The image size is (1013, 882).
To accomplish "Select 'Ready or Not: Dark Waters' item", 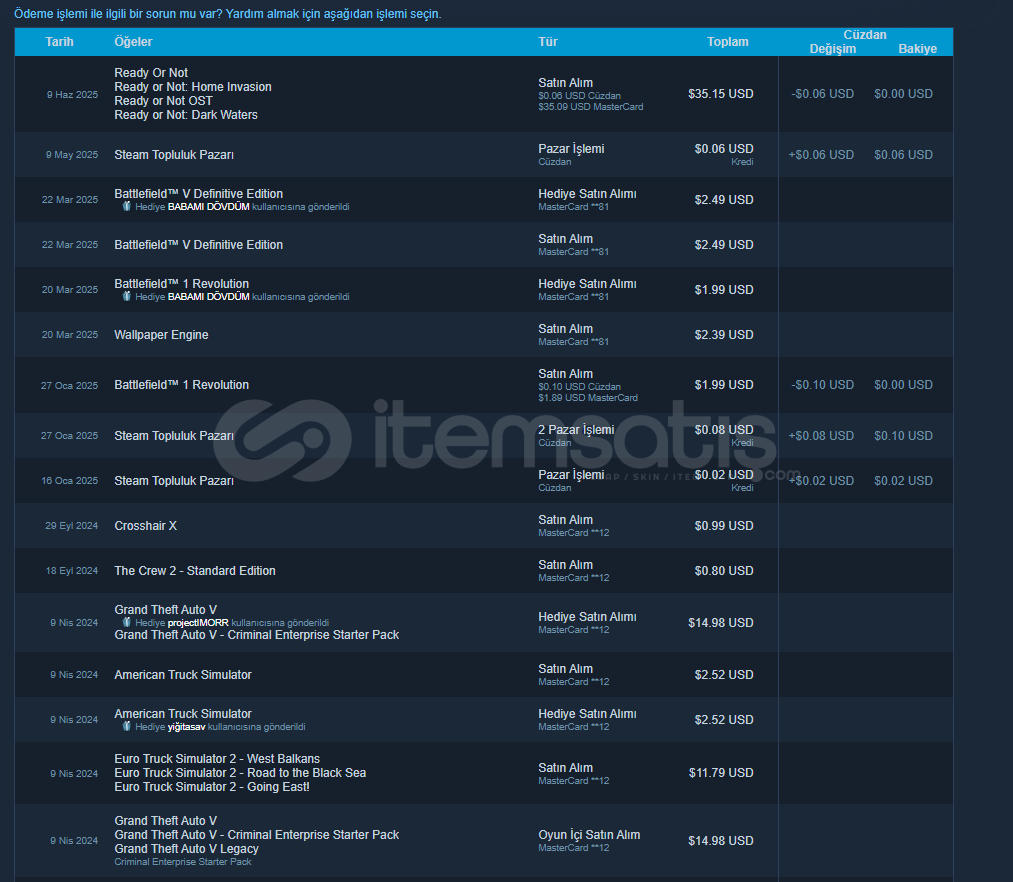I will [186, 115].
